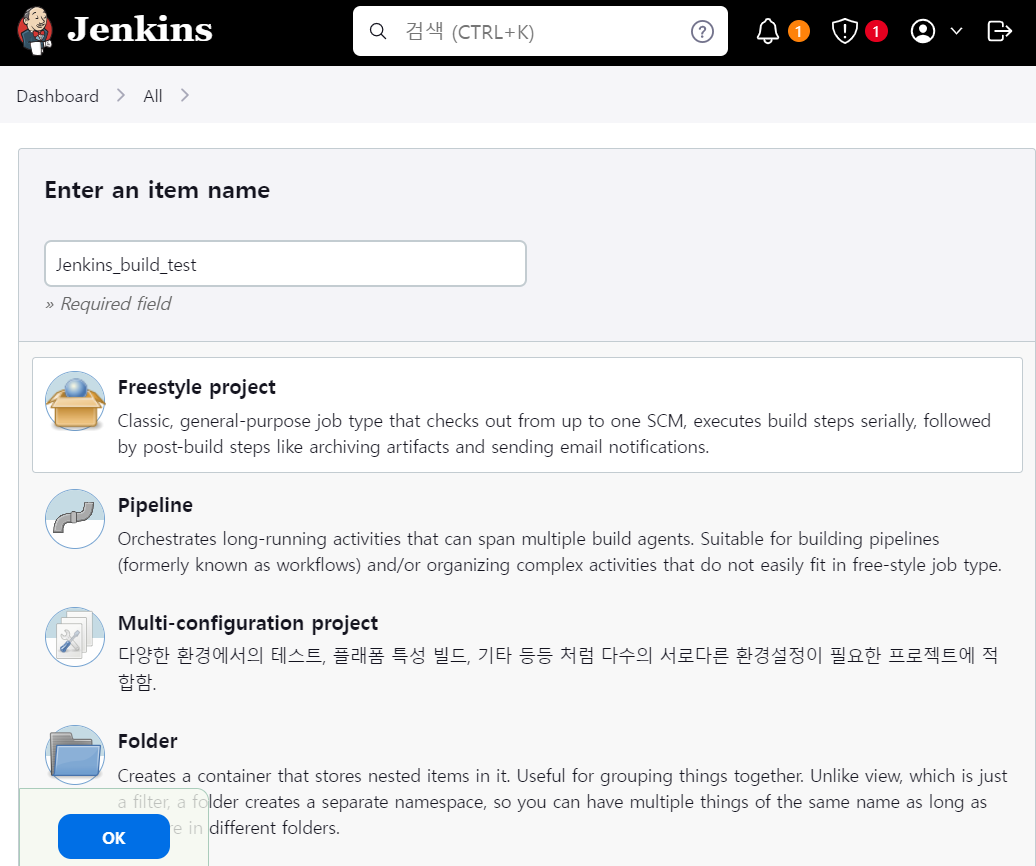The width and height of the screenshot is (1036, 866).
Task: Click the Folder description text
Action: pyautogui.click(x=562, y=801)
